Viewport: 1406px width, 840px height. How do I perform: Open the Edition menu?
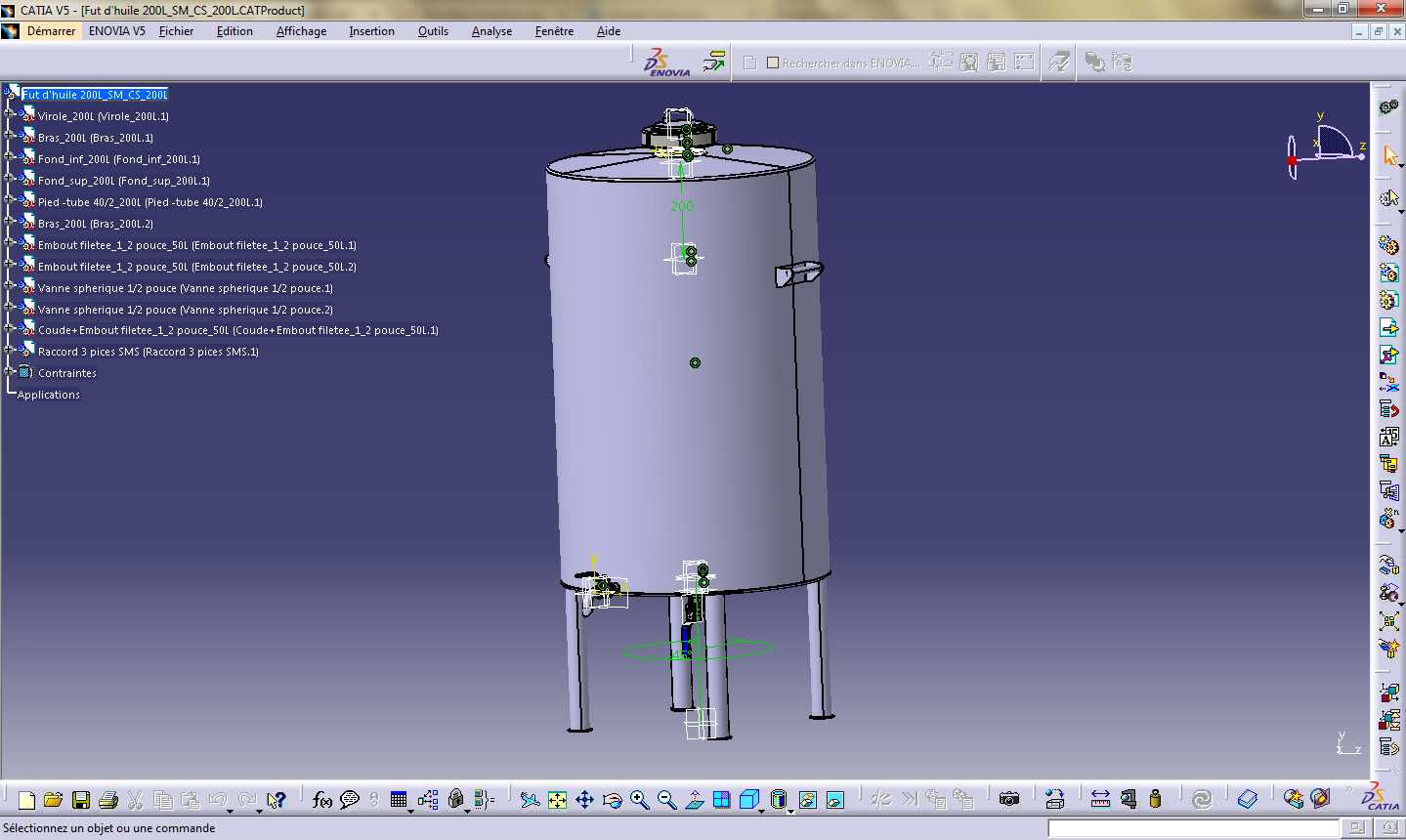pos(234,31)
